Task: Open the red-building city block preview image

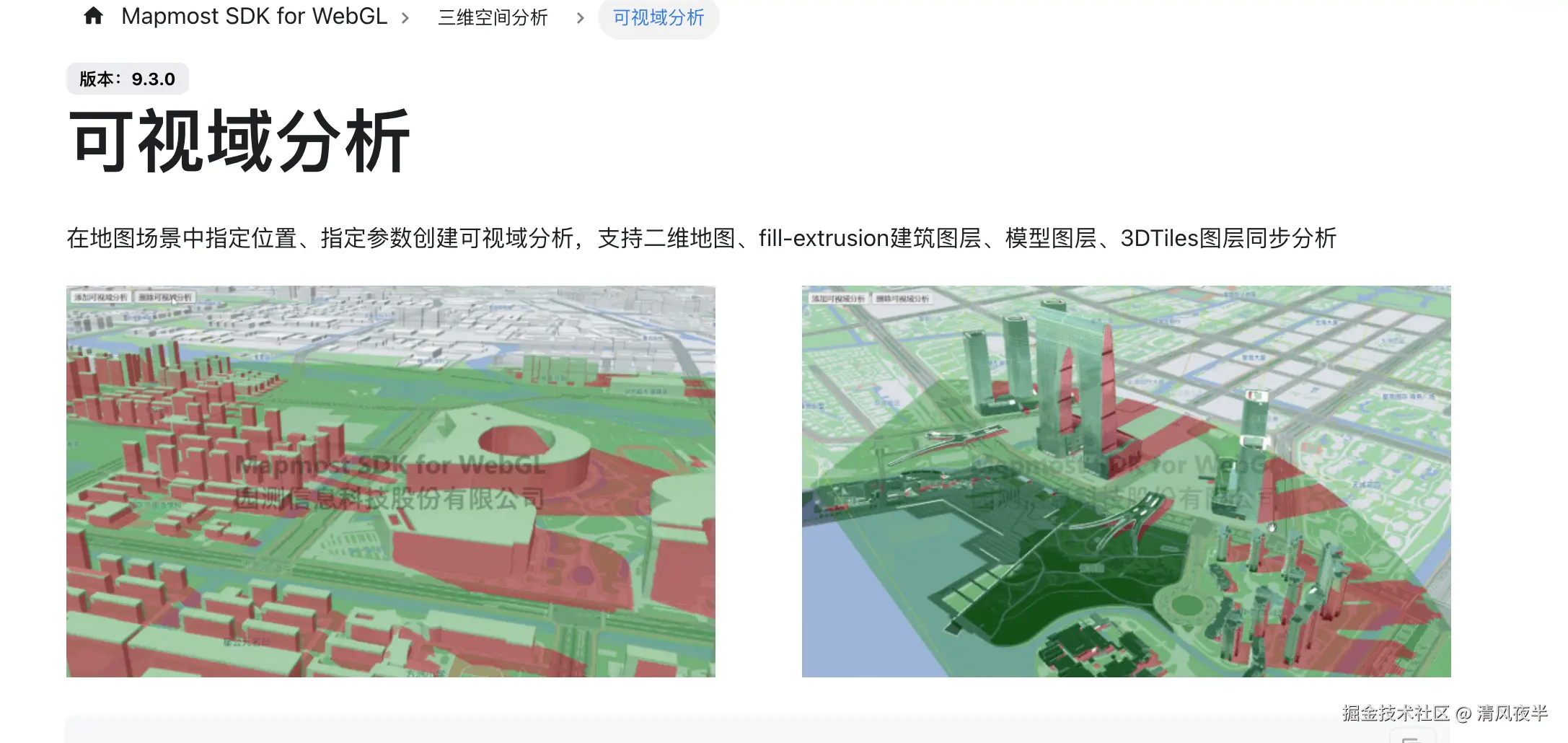Action: (391, 481)
